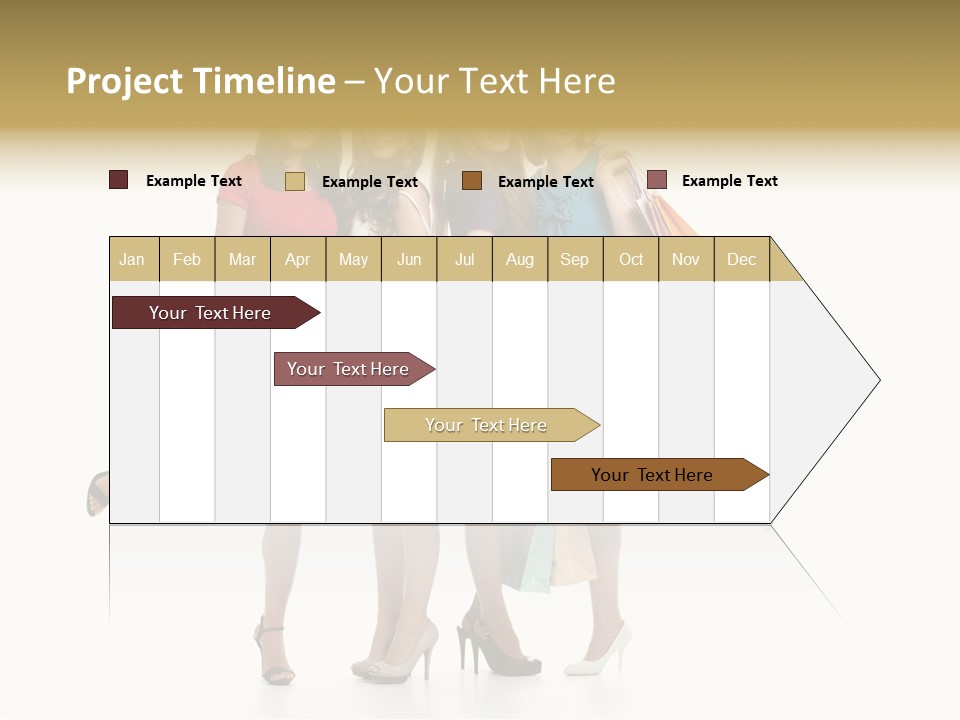Select the Dec column header

point(742,259)
